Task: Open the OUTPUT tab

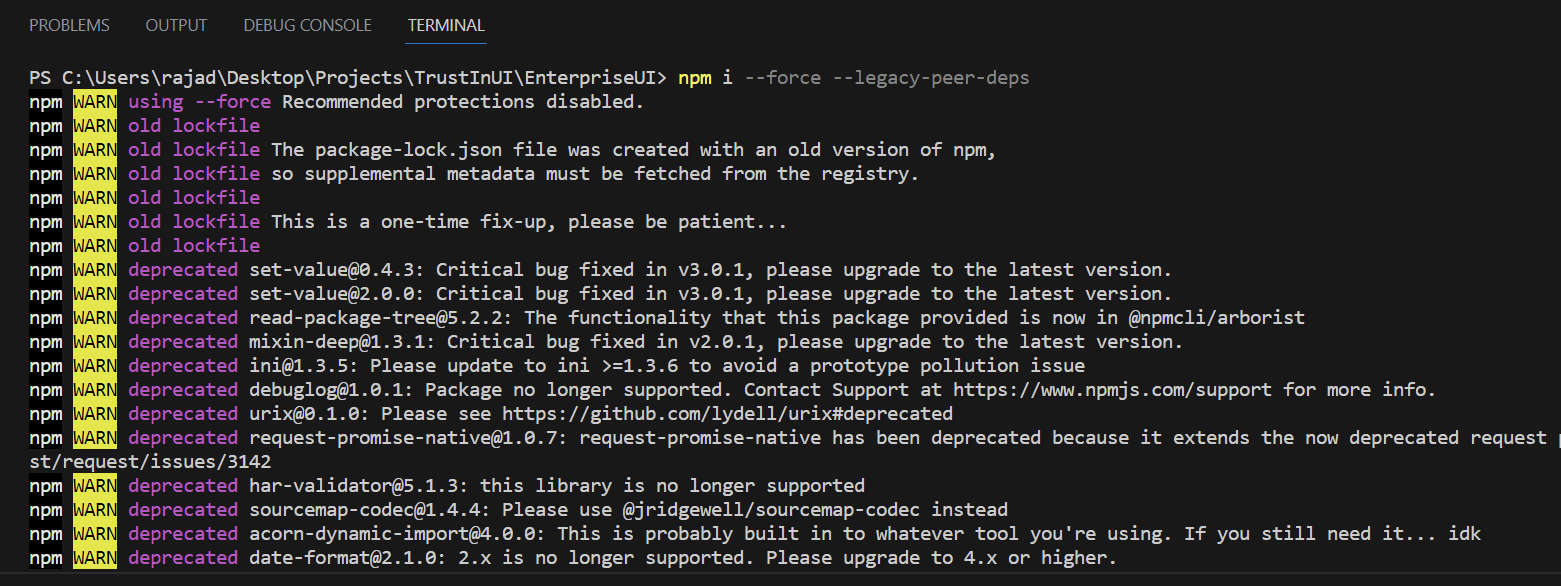Action: click(x=176, y=25)
